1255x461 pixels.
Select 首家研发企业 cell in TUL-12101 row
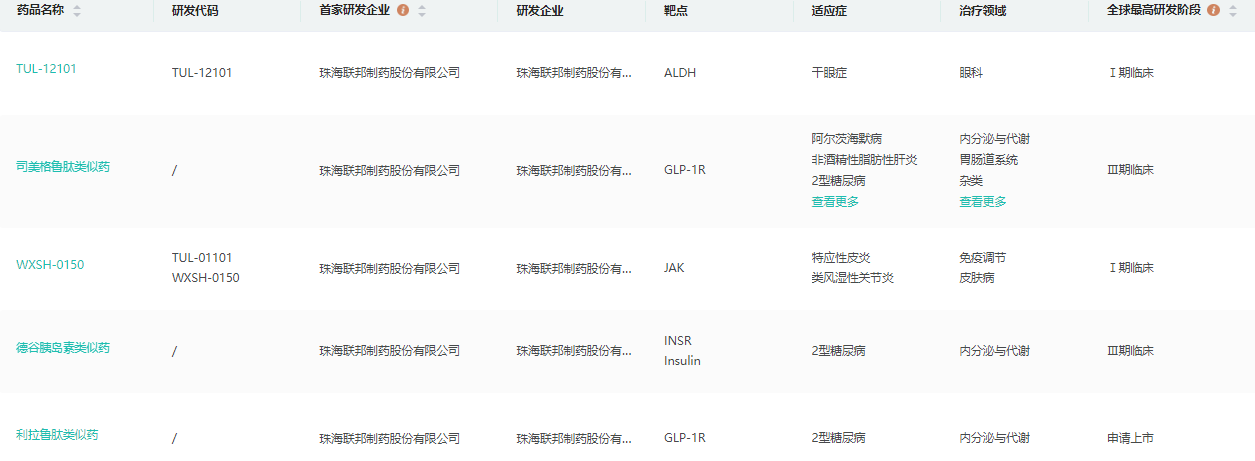click(x=390, y=73)
